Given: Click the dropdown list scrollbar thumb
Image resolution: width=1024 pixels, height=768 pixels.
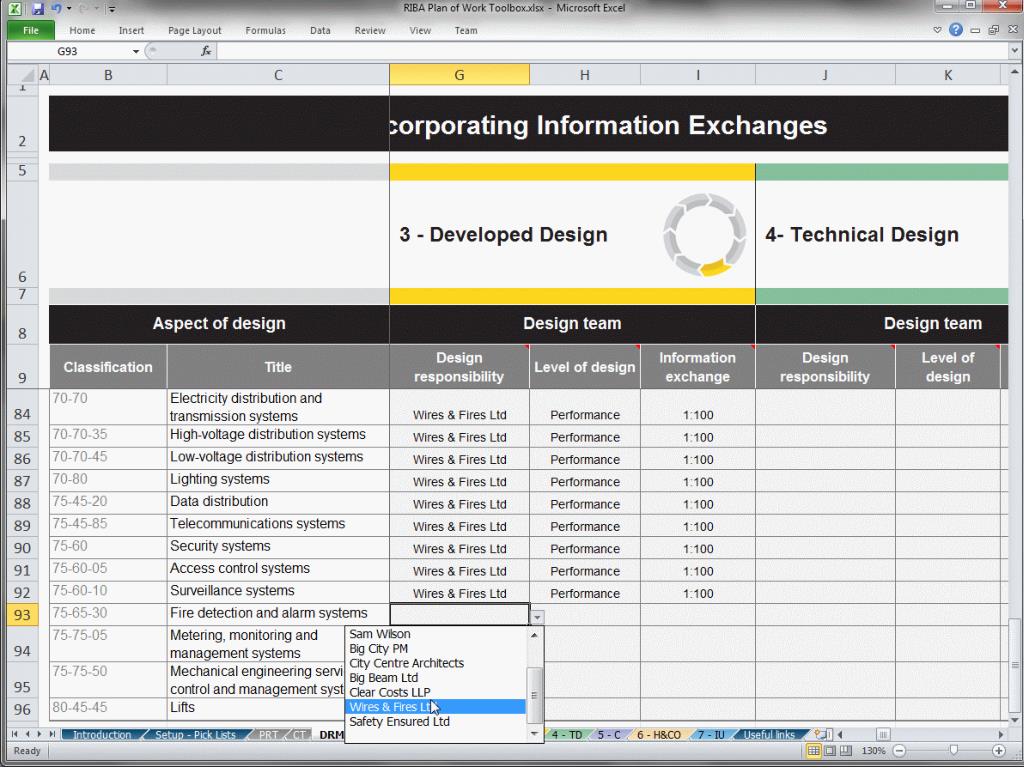Looking at the screenshot, I should (534, 696).
